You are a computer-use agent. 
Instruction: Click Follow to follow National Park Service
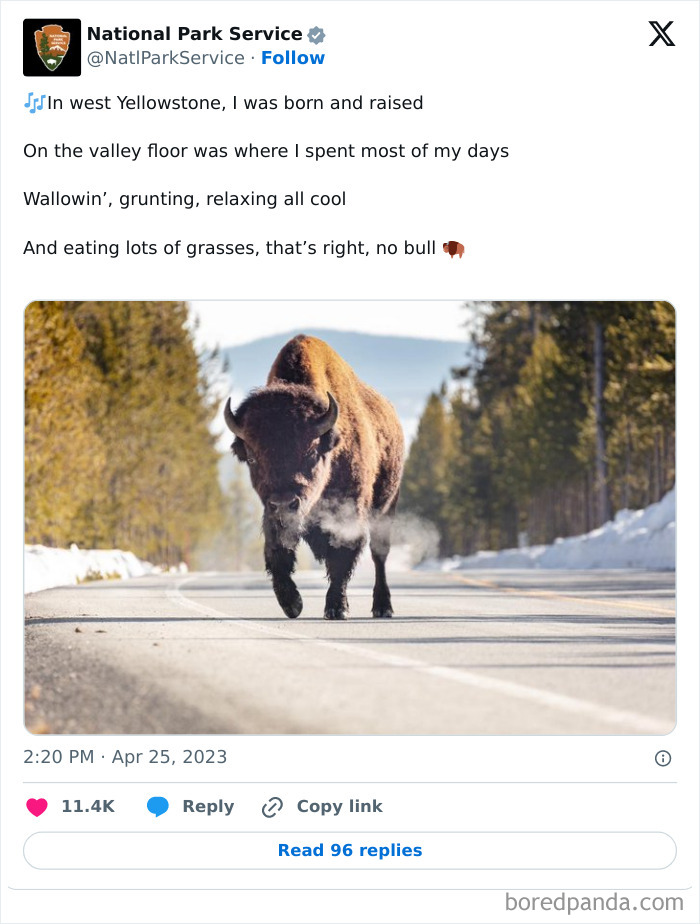coord(293,58)
